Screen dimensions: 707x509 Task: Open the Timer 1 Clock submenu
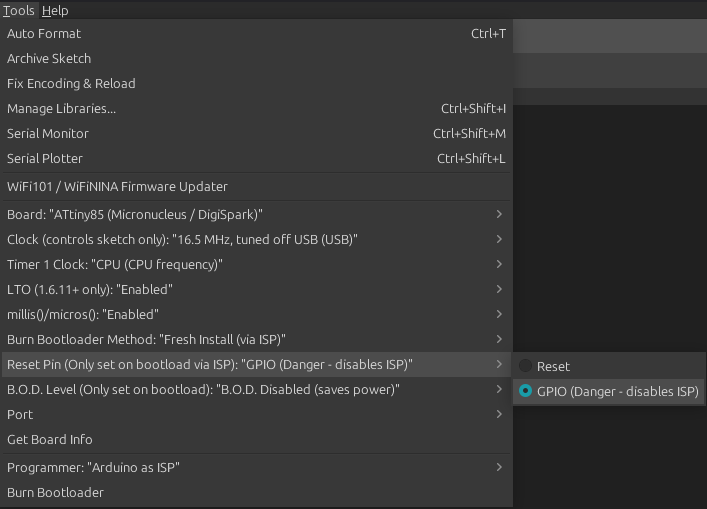(115, 264)
